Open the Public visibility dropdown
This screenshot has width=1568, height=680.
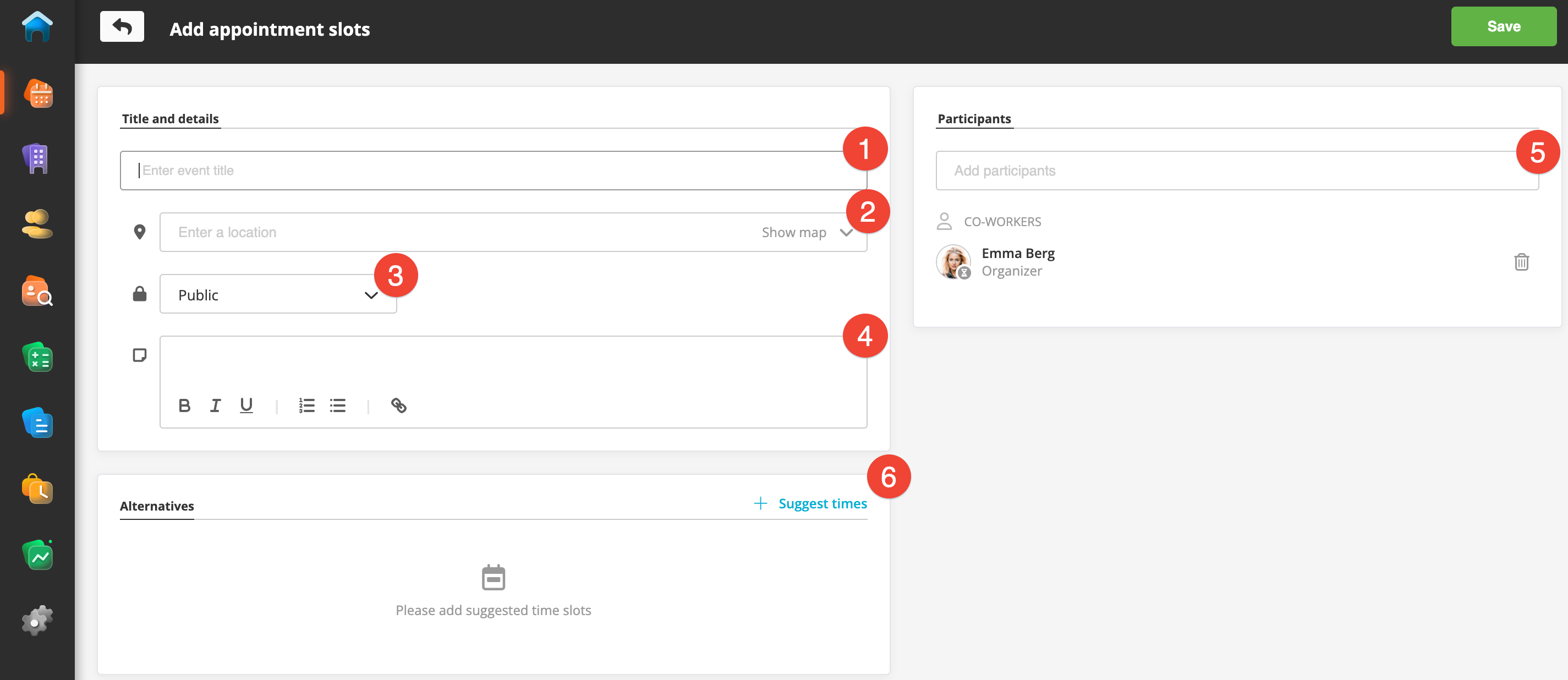(278, 295)
